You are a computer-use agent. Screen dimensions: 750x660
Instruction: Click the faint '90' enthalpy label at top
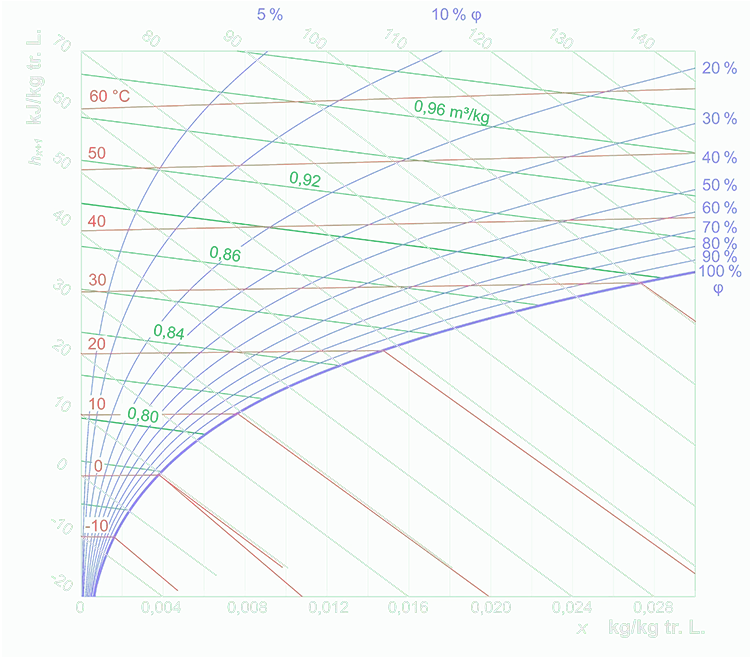pyautogui.click(x=232, y=38)
